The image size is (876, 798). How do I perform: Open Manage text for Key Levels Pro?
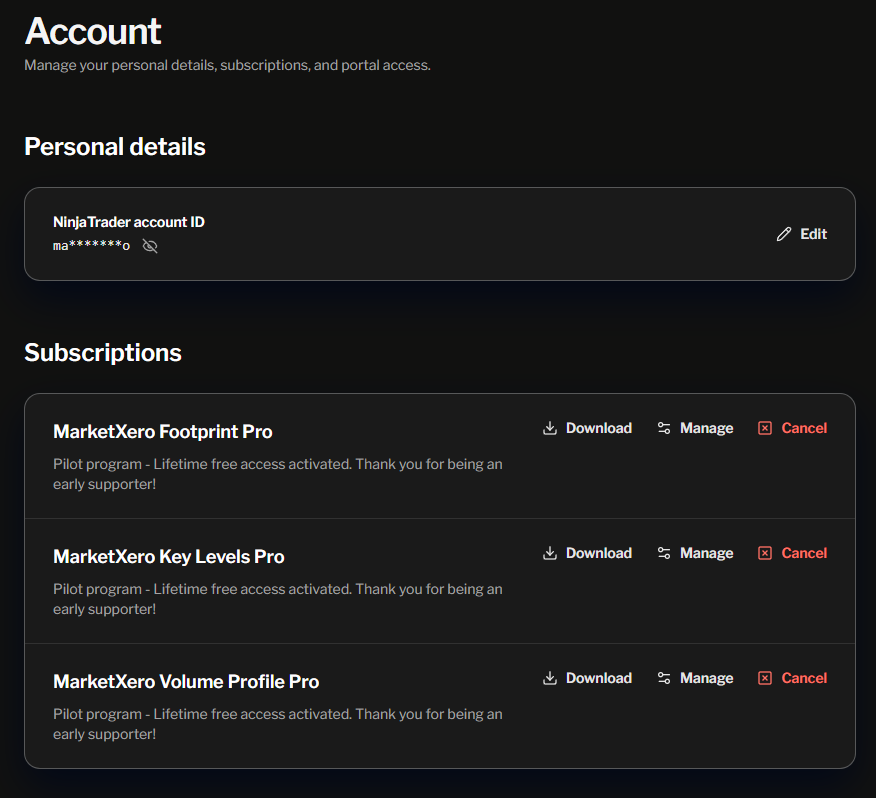[x=706, y=553]
